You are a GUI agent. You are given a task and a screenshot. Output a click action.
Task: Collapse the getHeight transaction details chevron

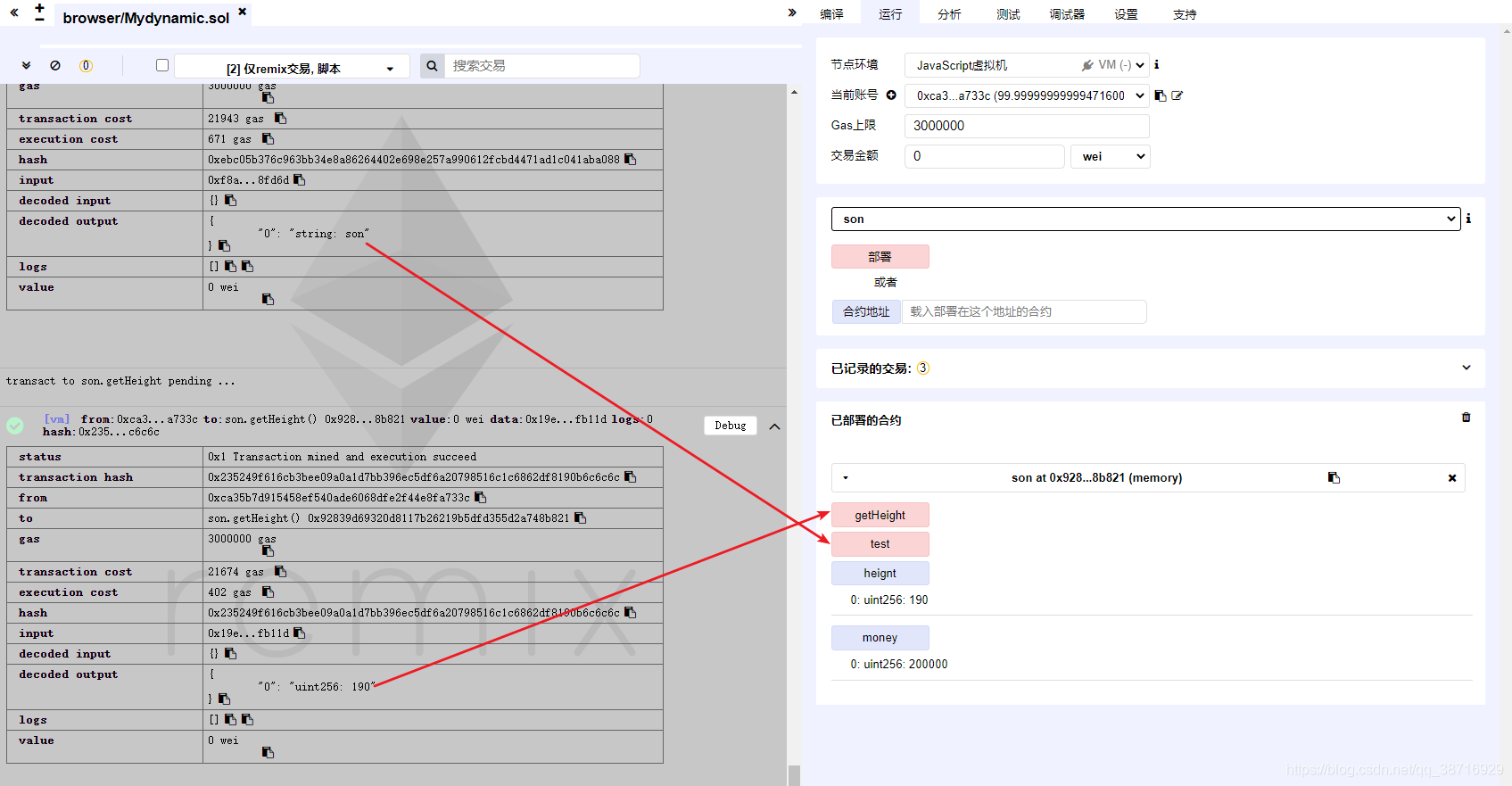pyautogui.click(x=774, y=426)
